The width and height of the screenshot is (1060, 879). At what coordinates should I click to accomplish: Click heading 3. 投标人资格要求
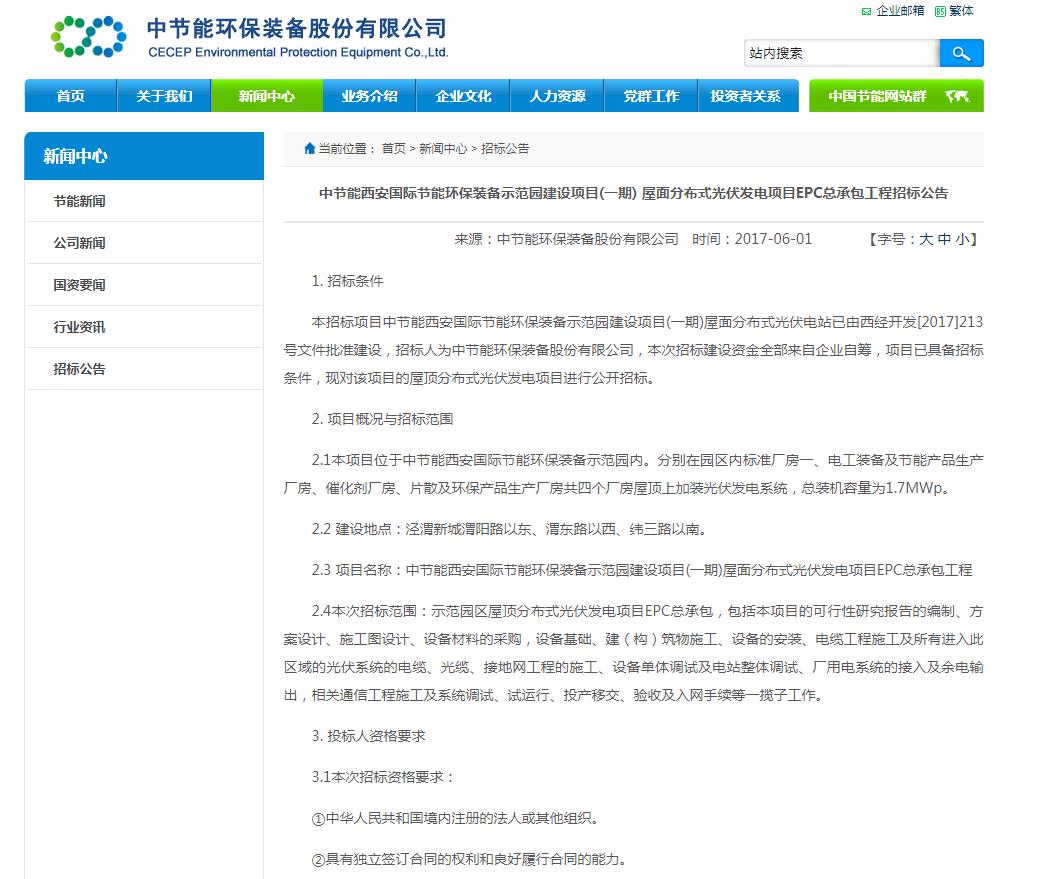click(368, 736)
